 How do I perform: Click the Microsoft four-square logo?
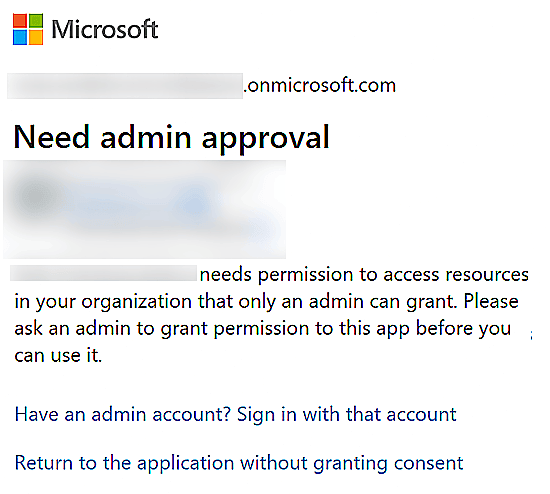28,29
